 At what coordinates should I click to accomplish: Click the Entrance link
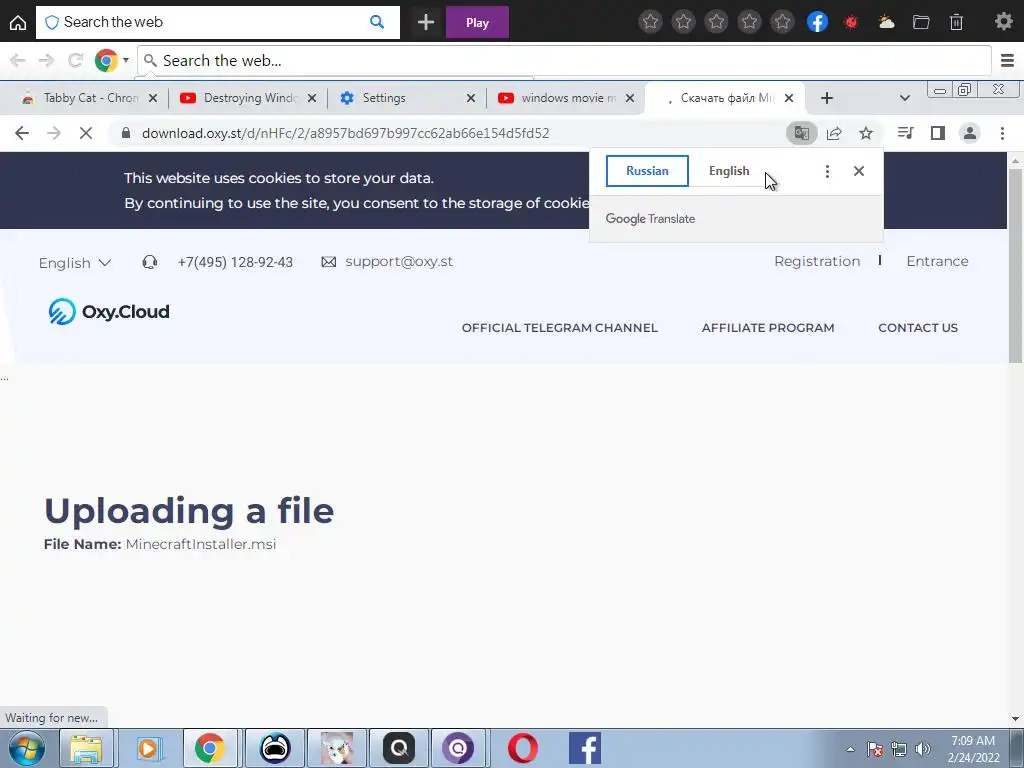tap(937, 261)
